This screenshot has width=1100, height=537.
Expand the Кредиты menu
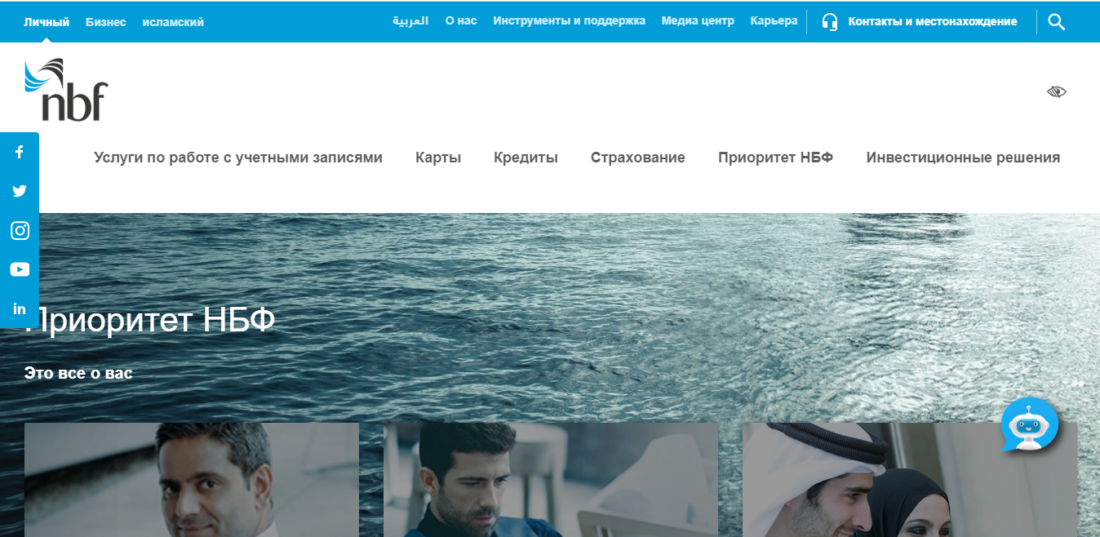[x=525, y=158]
